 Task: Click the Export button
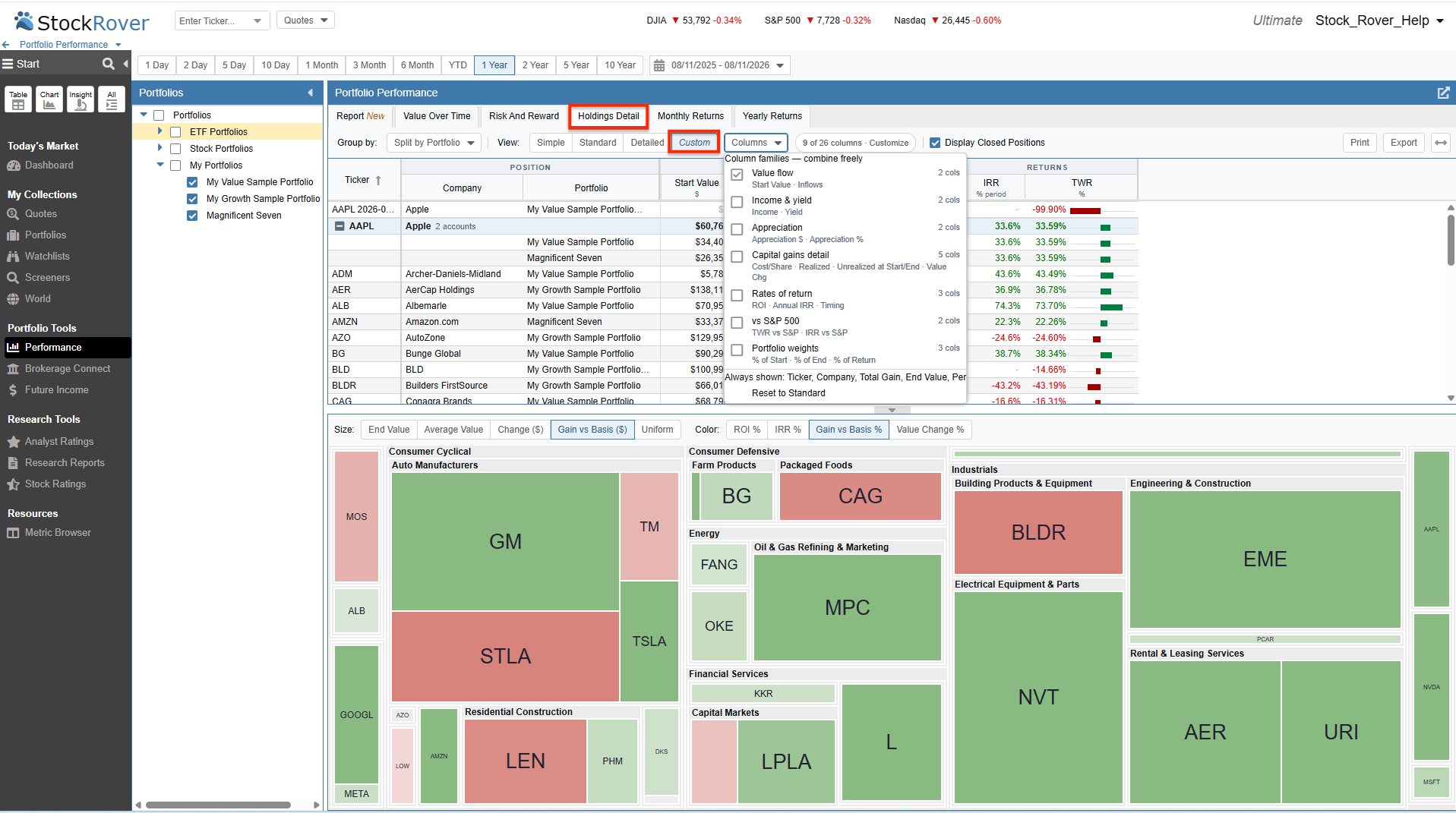point(1404,143)
